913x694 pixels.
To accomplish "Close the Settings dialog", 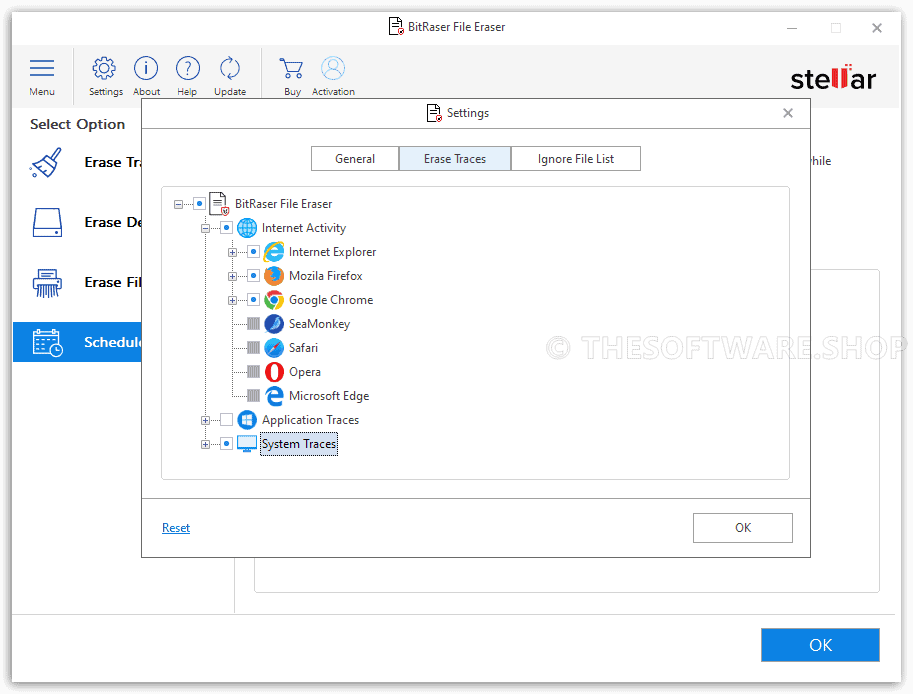I will (x=788, y=113).
